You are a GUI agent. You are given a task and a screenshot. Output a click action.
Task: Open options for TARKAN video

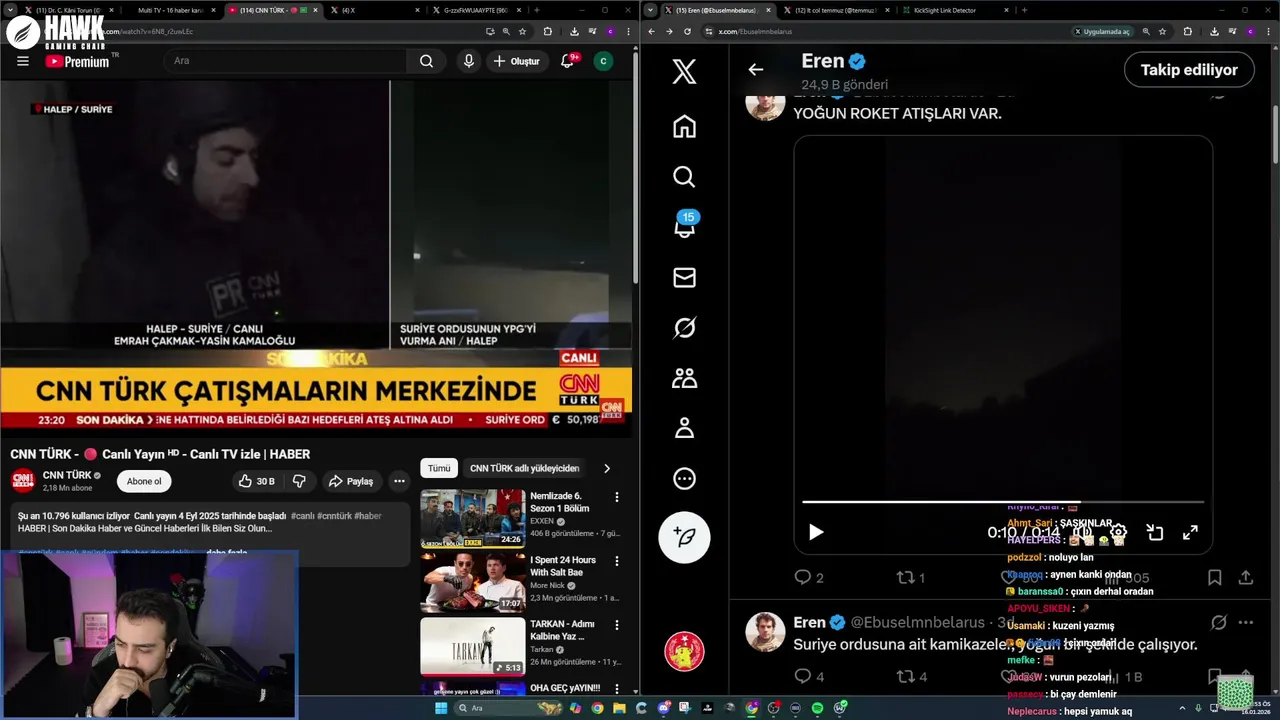[617, 625]
